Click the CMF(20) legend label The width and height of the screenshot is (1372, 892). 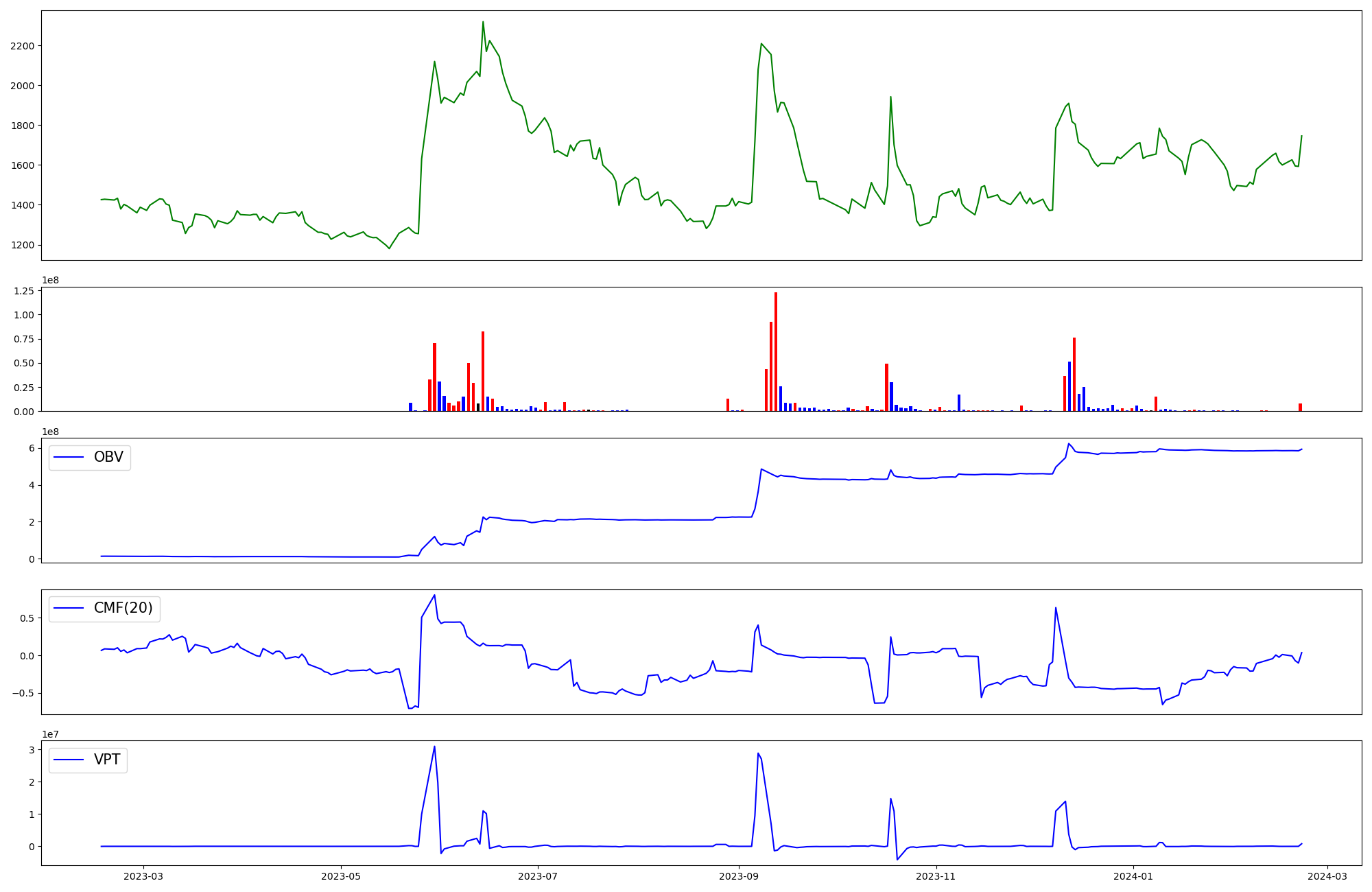tap(123, 609)
